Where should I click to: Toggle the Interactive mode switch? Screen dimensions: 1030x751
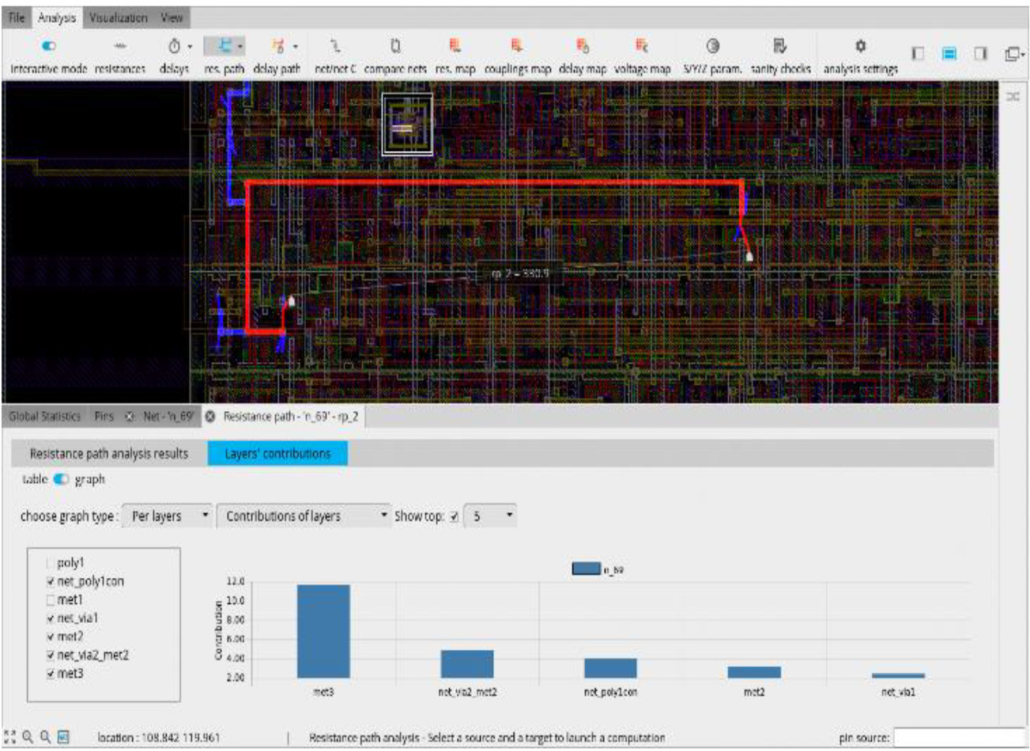49,46
